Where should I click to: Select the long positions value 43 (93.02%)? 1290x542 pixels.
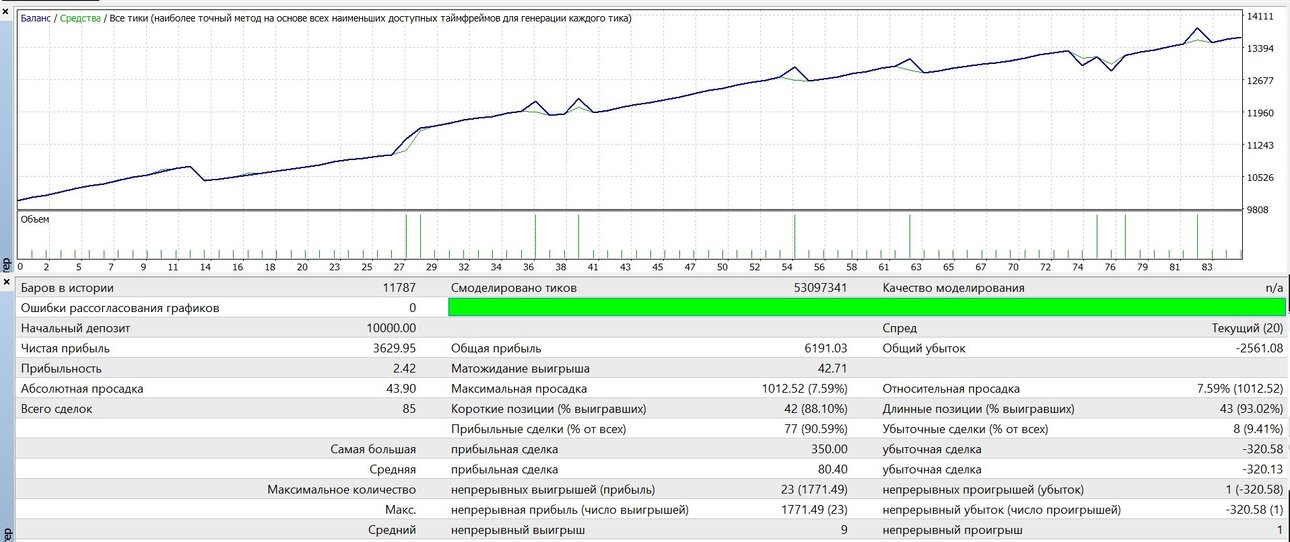point(1251,408)
